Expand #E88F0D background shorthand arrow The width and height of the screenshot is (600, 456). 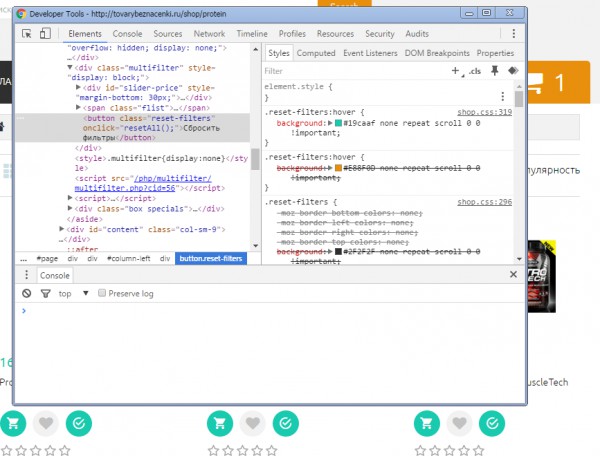(330, 168)
